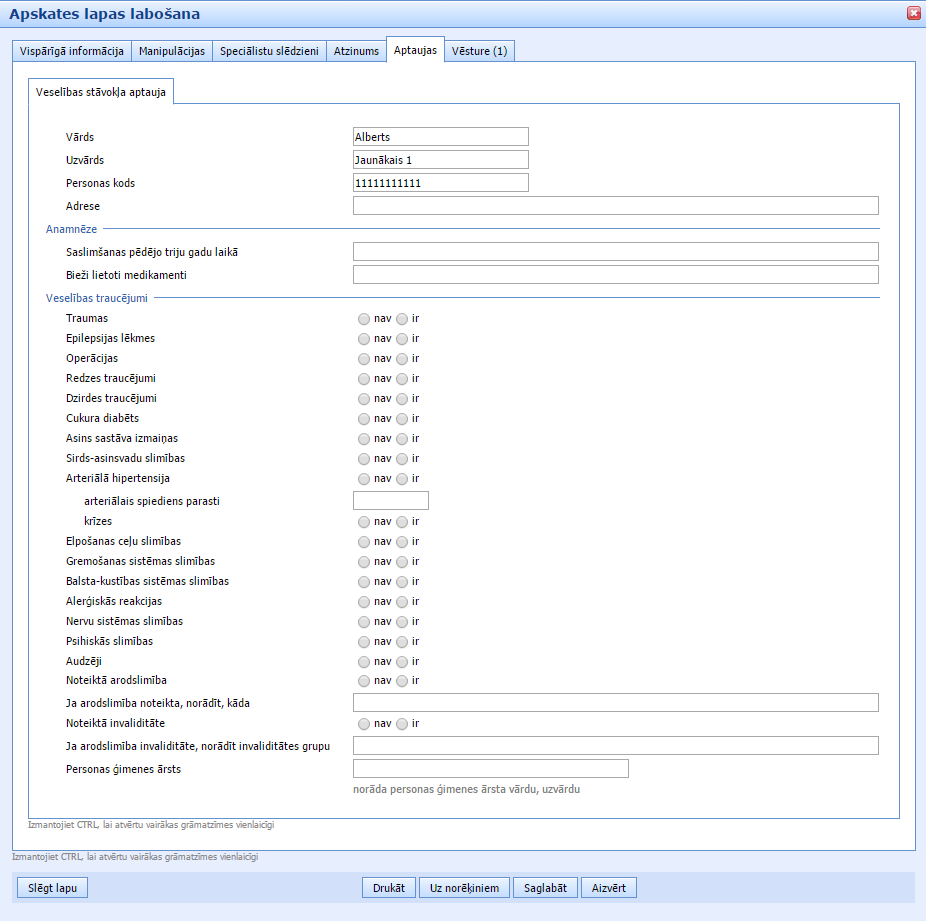Switch to the Vēsture (1) tab

tap(480, 51)
